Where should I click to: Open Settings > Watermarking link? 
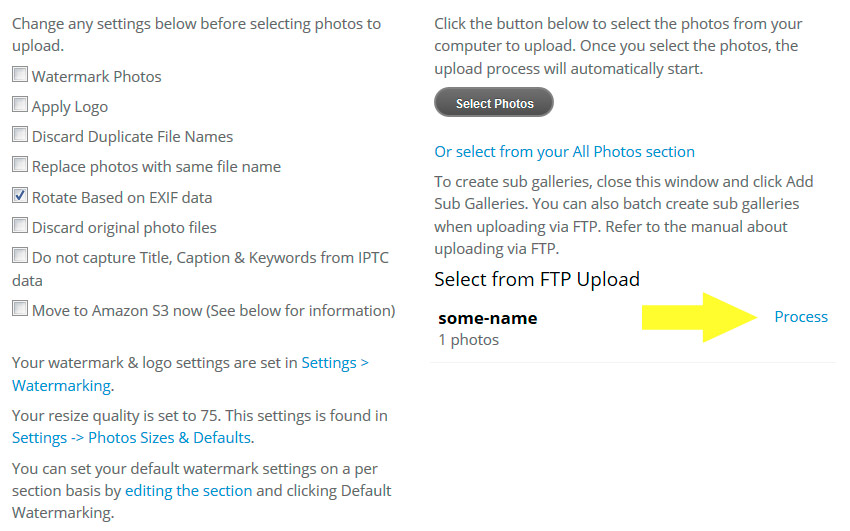190,374
